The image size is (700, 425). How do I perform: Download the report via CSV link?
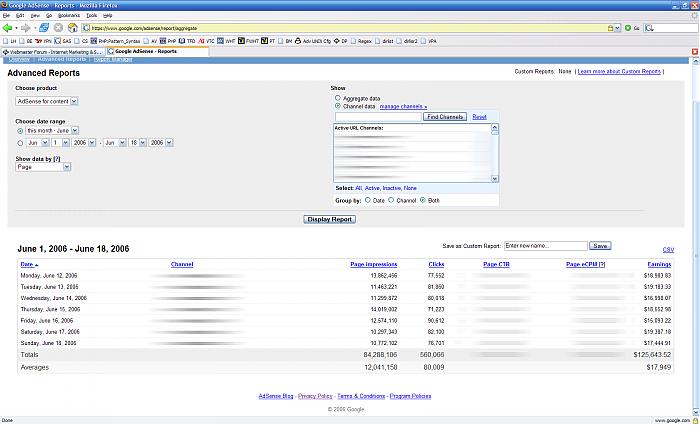tap(668, 249)
